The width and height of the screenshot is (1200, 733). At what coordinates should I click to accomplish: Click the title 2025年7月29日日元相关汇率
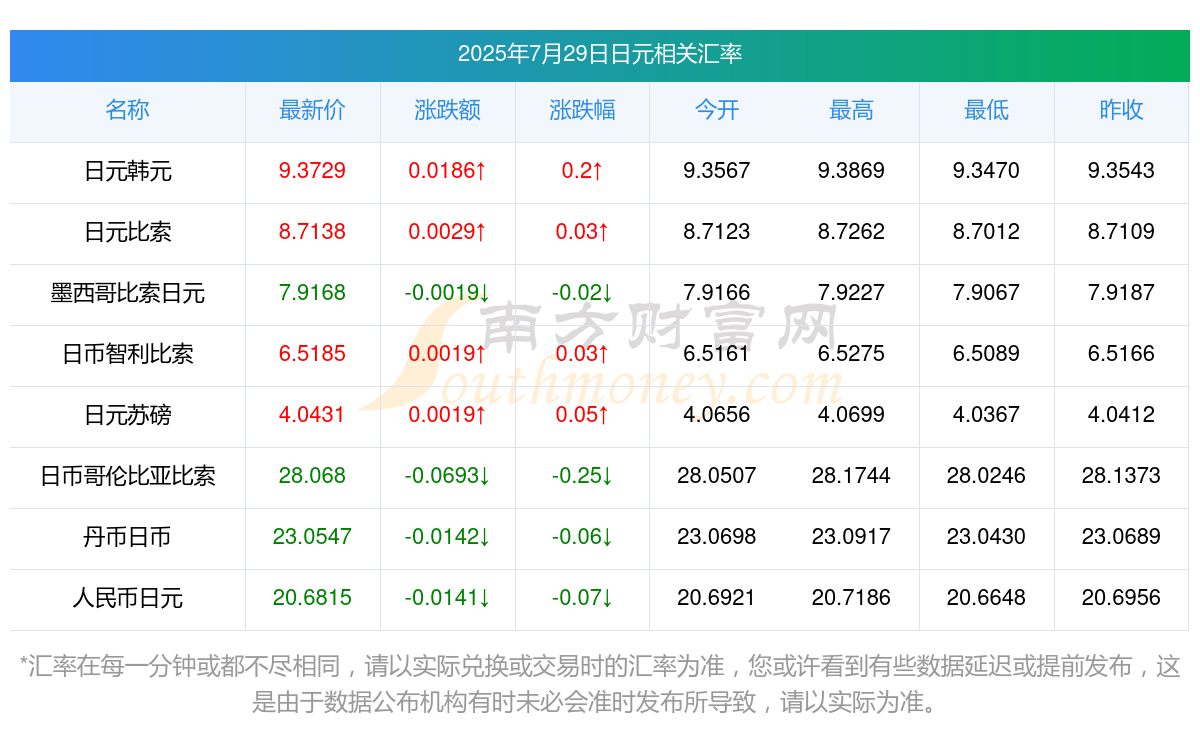click(600, 54)
